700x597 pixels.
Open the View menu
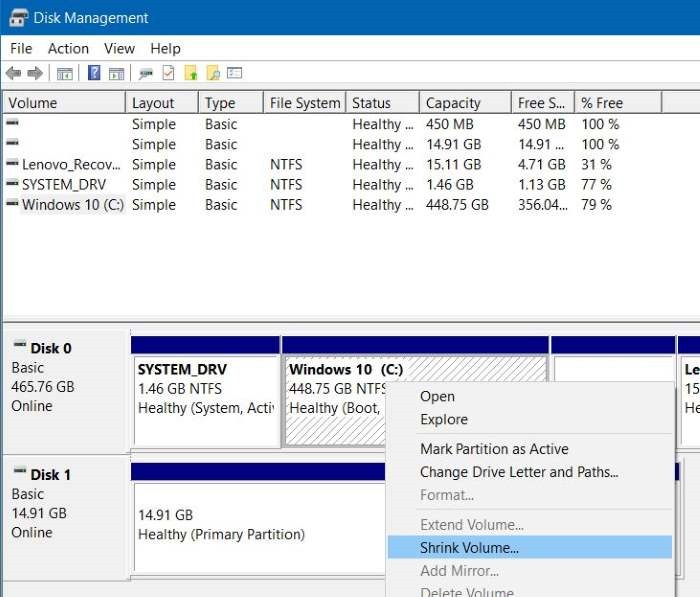[x=119, y=48]
